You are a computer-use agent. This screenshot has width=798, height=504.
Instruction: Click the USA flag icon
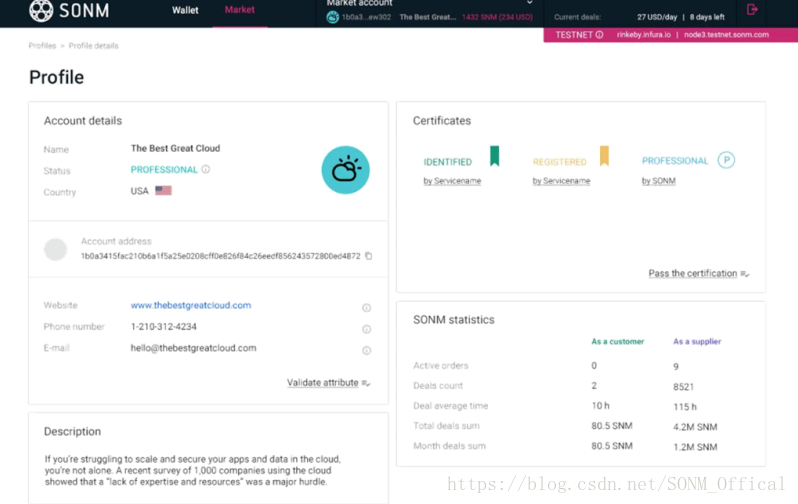pyautogui.click(x=163, y=190)
